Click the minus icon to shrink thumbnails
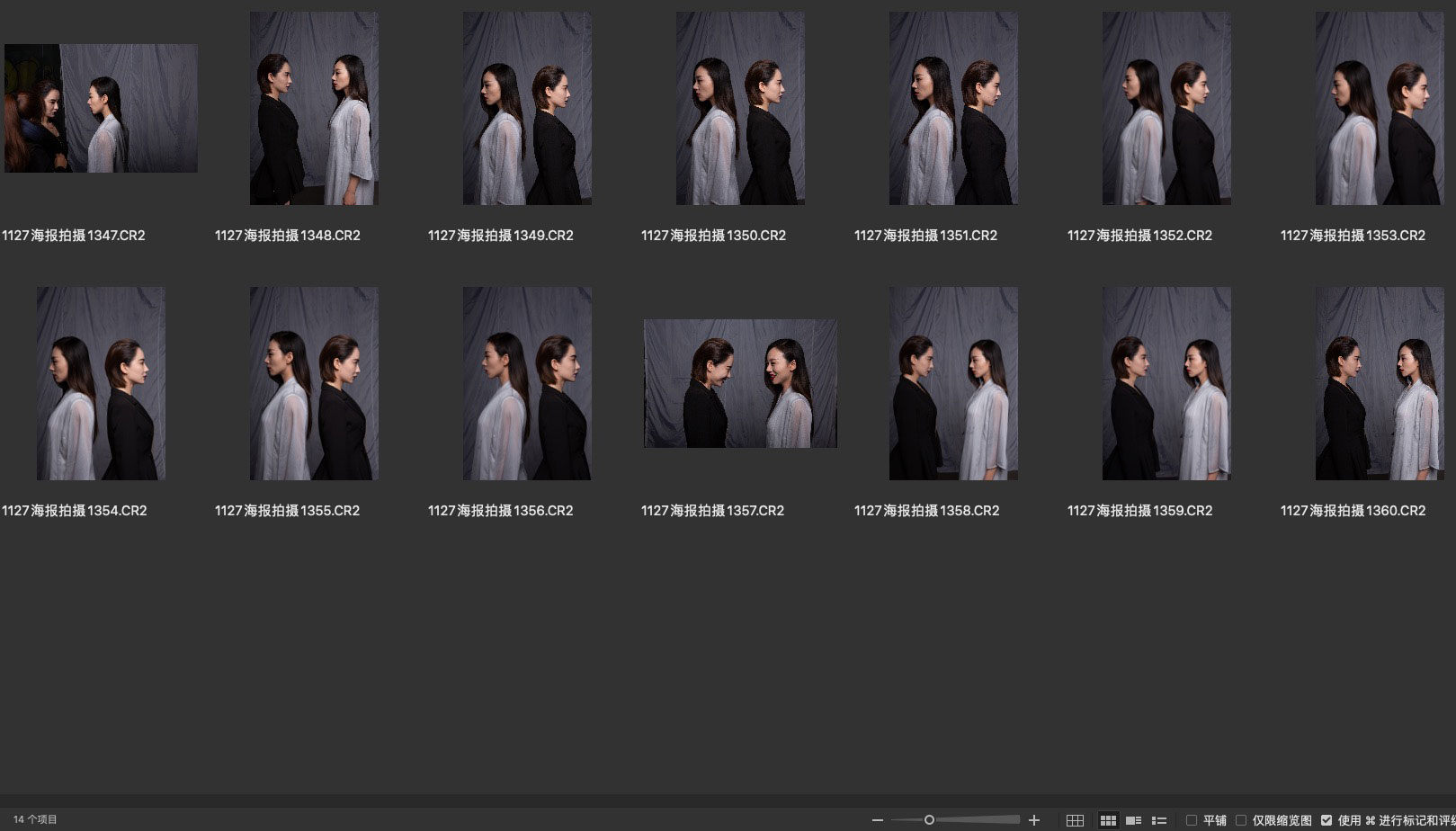Viewport: 1456px width, 831px height. click(878, 820)
